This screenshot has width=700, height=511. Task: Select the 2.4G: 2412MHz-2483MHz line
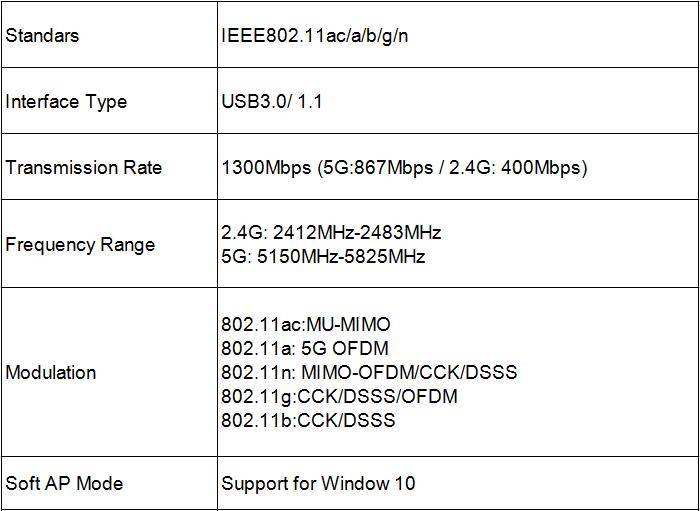point(331,233)
